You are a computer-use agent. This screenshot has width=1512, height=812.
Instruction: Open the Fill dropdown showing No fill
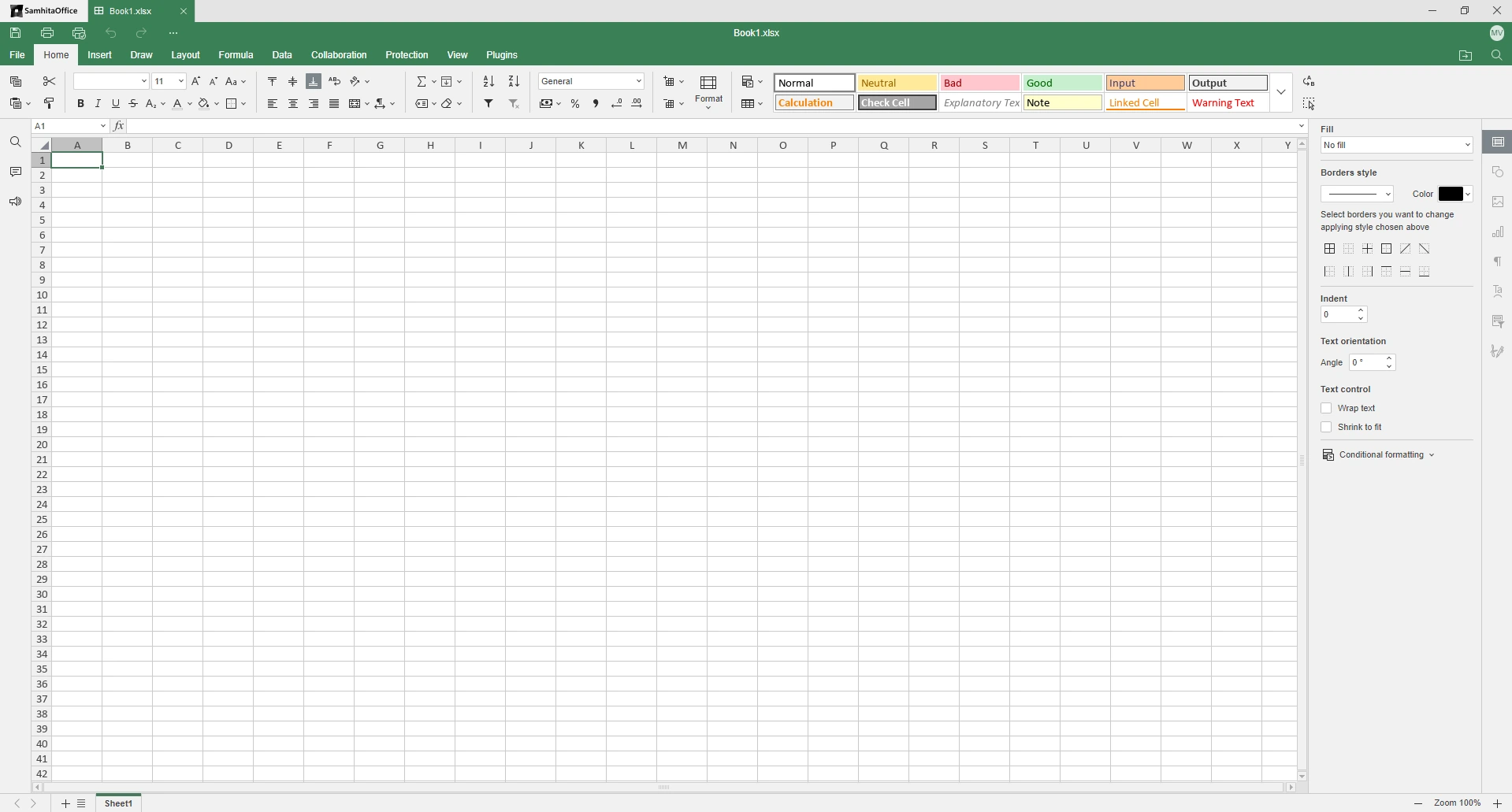point(1396,145)
